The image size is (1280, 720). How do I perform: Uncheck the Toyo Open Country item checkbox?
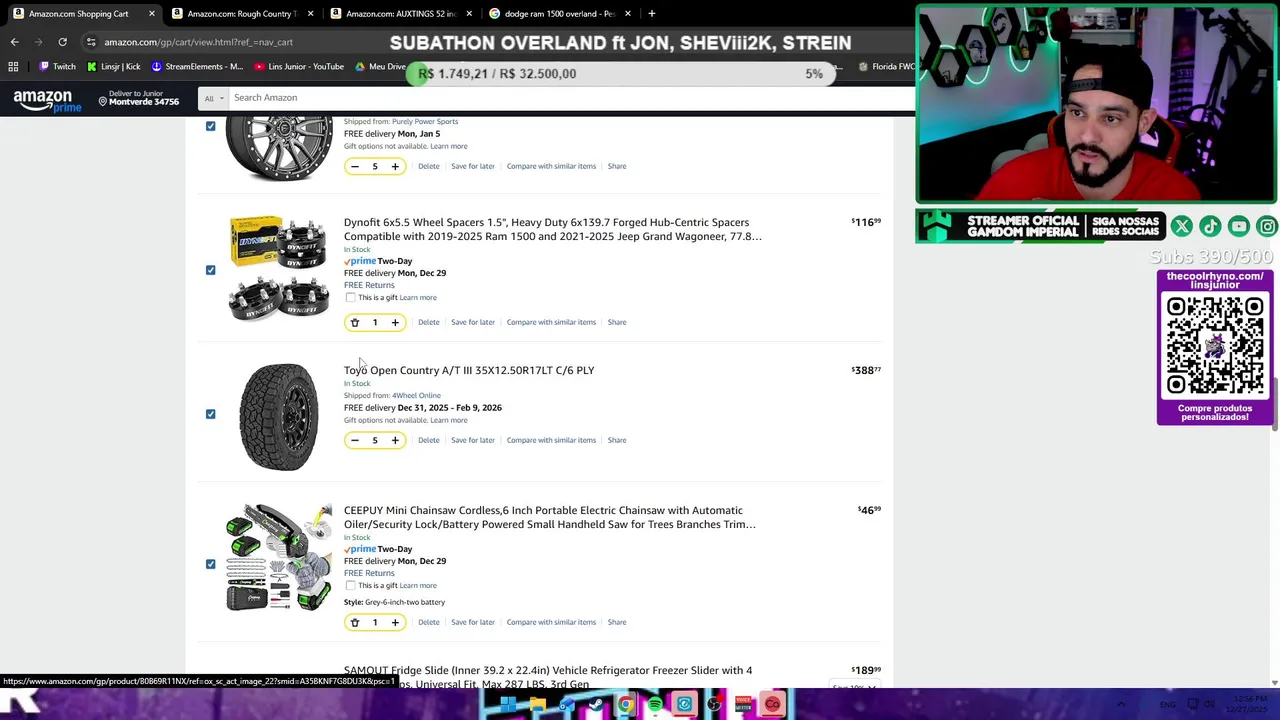[x=210, y=414]
